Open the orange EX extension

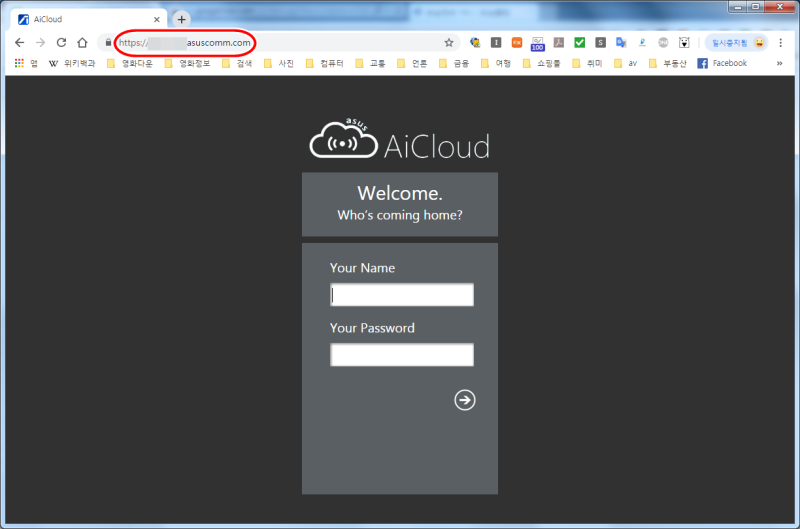click(x=517, y=43)
